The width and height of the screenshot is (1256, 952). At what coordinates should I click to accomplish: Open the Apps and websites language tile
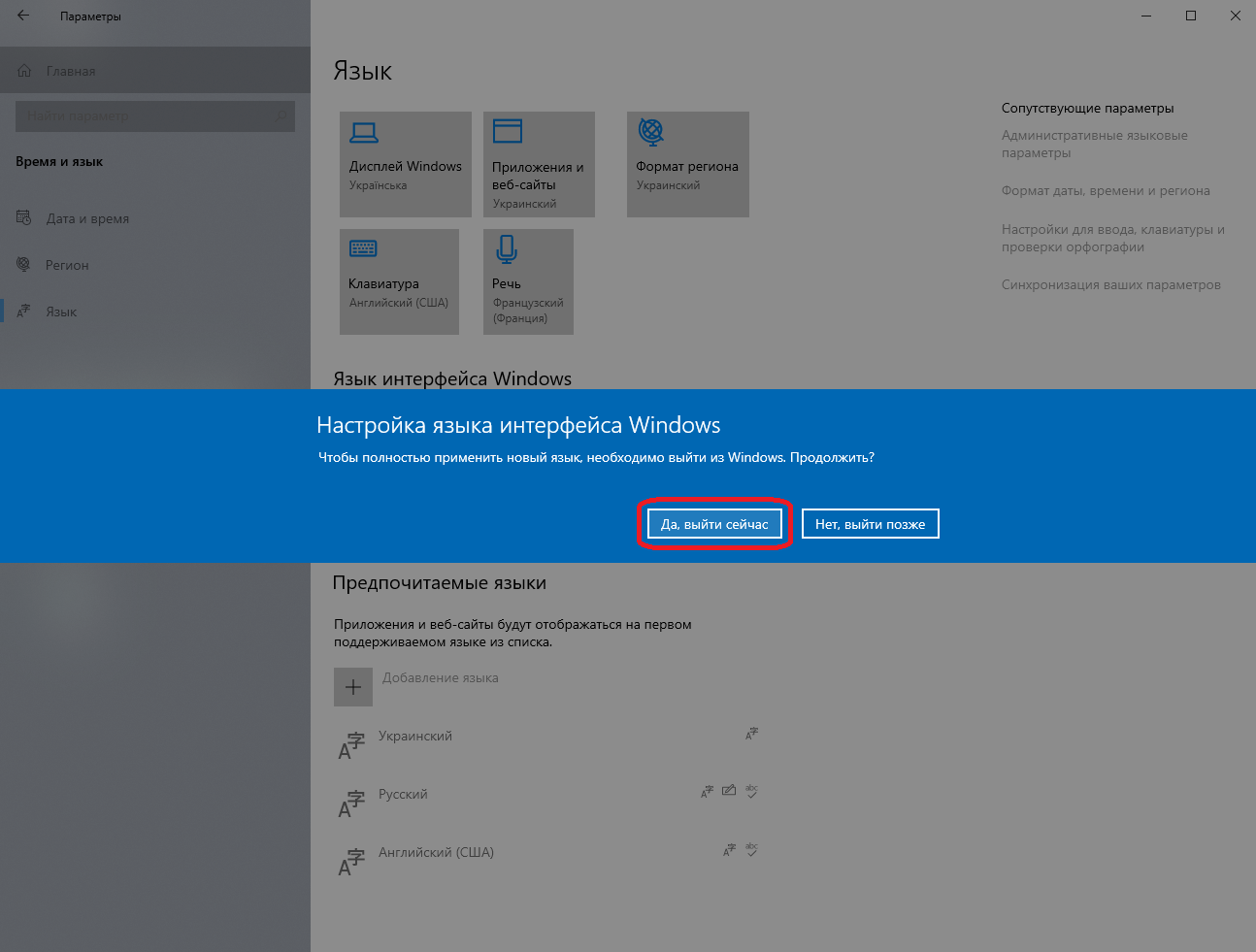(x=538, y=163)
